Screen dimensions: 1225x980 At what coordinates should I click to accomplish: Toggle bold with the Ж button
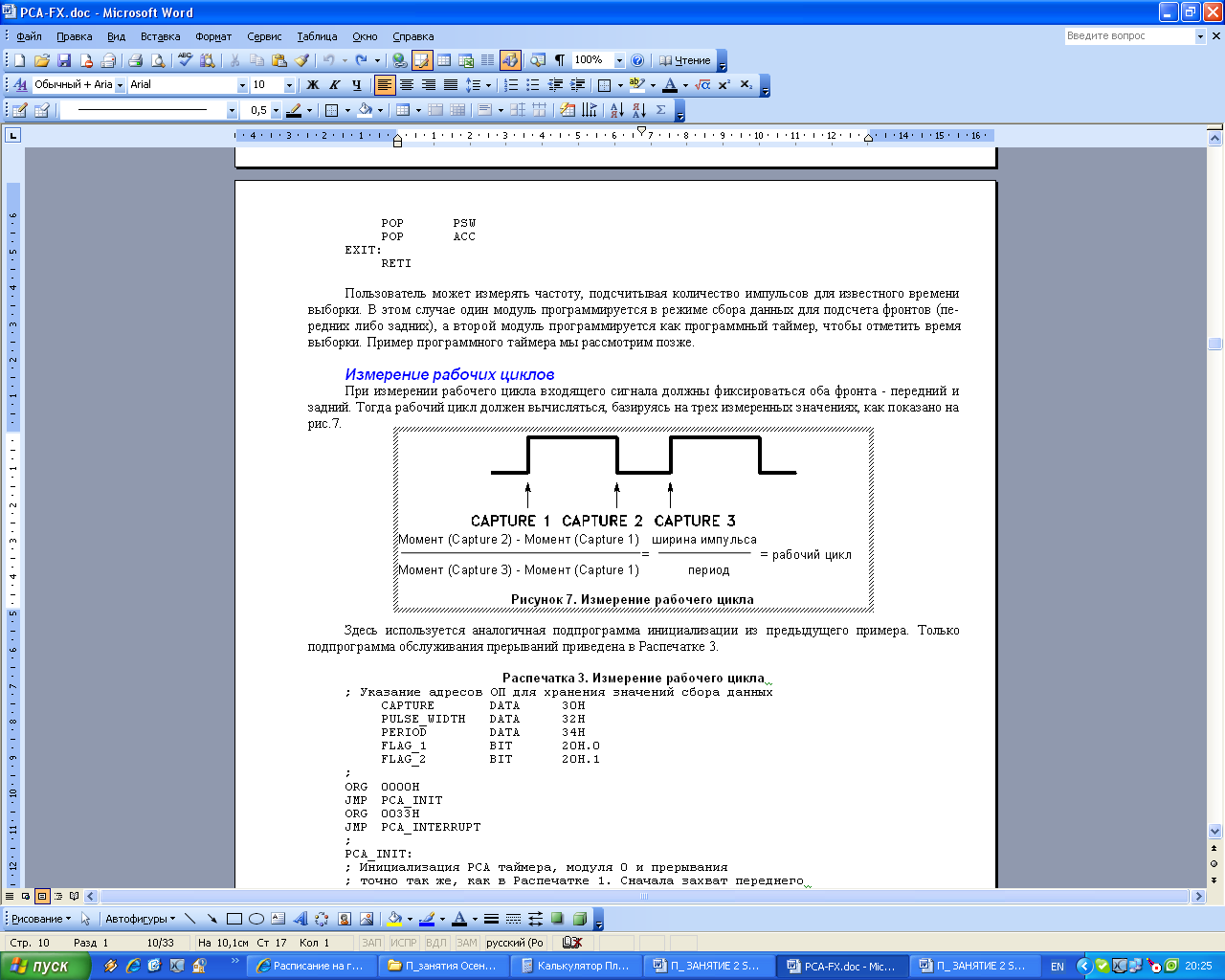[x=312, y=85]
